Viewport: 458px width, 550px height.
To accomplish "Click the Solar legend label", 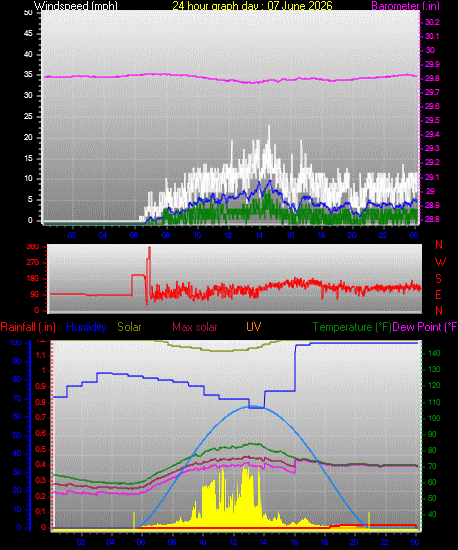I will pyautogui.click(x=129, y=327).
